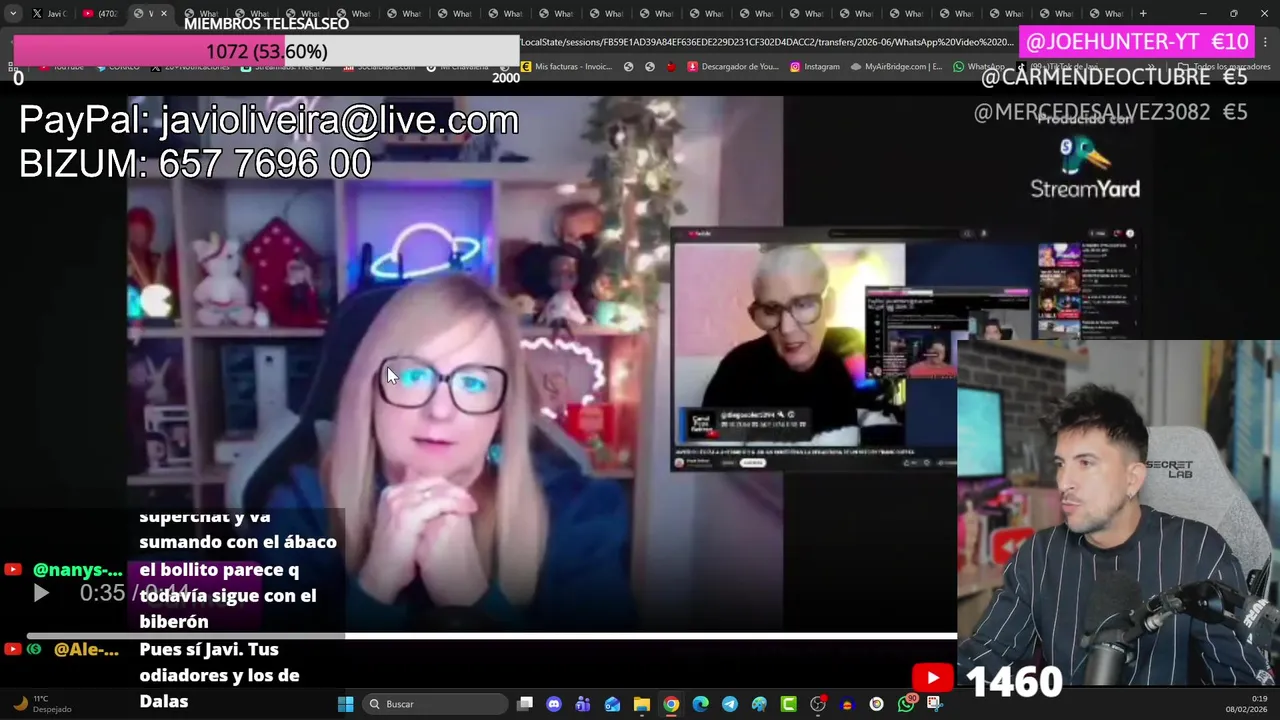Click the PayPal email text overlay

tap(269, 120)
